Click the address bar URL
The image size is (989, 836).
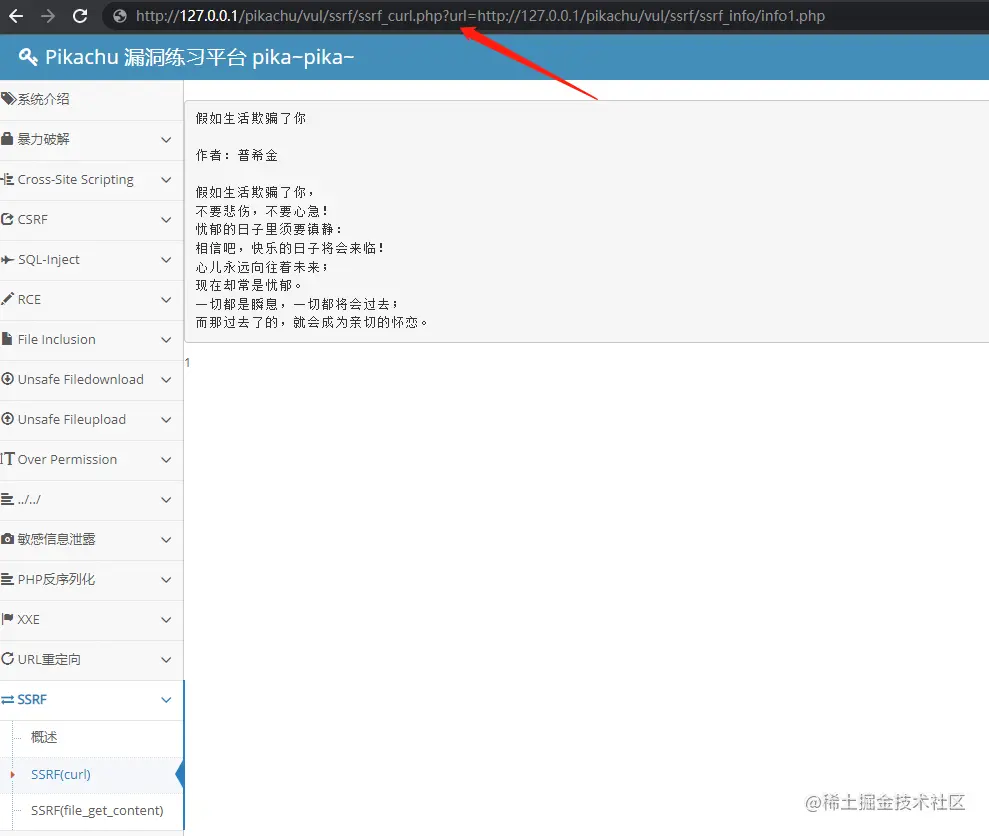click(x=480, y=16)
